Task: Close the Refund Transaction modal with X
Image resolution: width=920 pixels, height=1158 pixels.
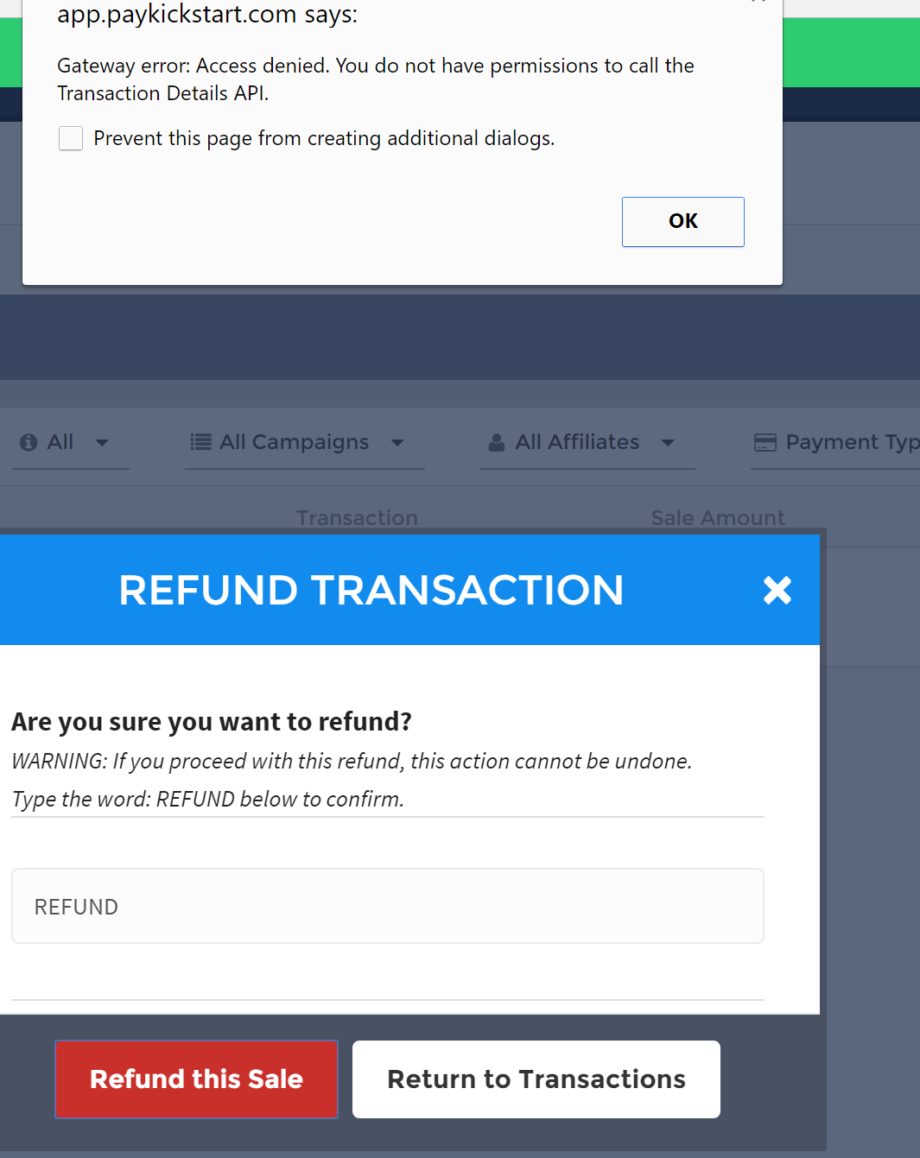Action: click(777, 590)
